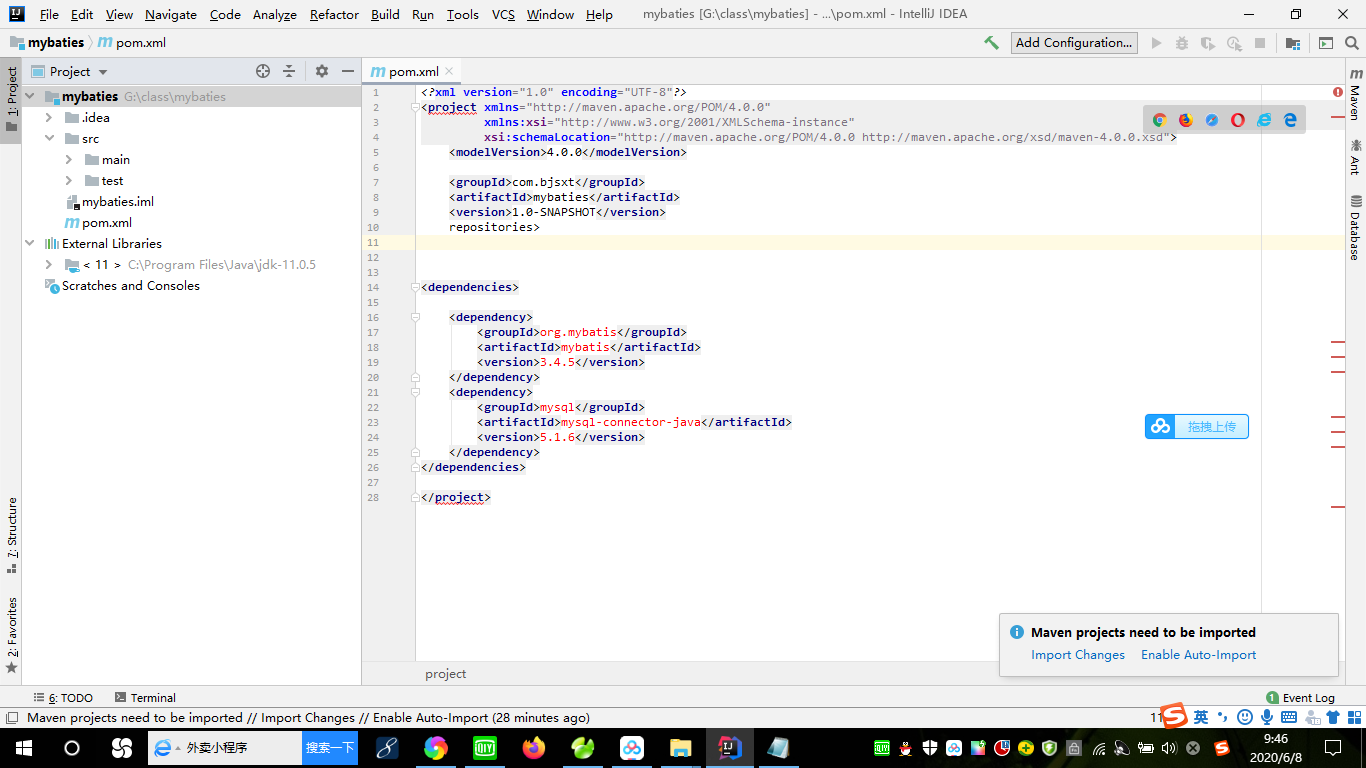1366x768 pixels.
Task: Click the locate/scroll-from-source target icon in Project panel
Action: (x=263, y=71)
